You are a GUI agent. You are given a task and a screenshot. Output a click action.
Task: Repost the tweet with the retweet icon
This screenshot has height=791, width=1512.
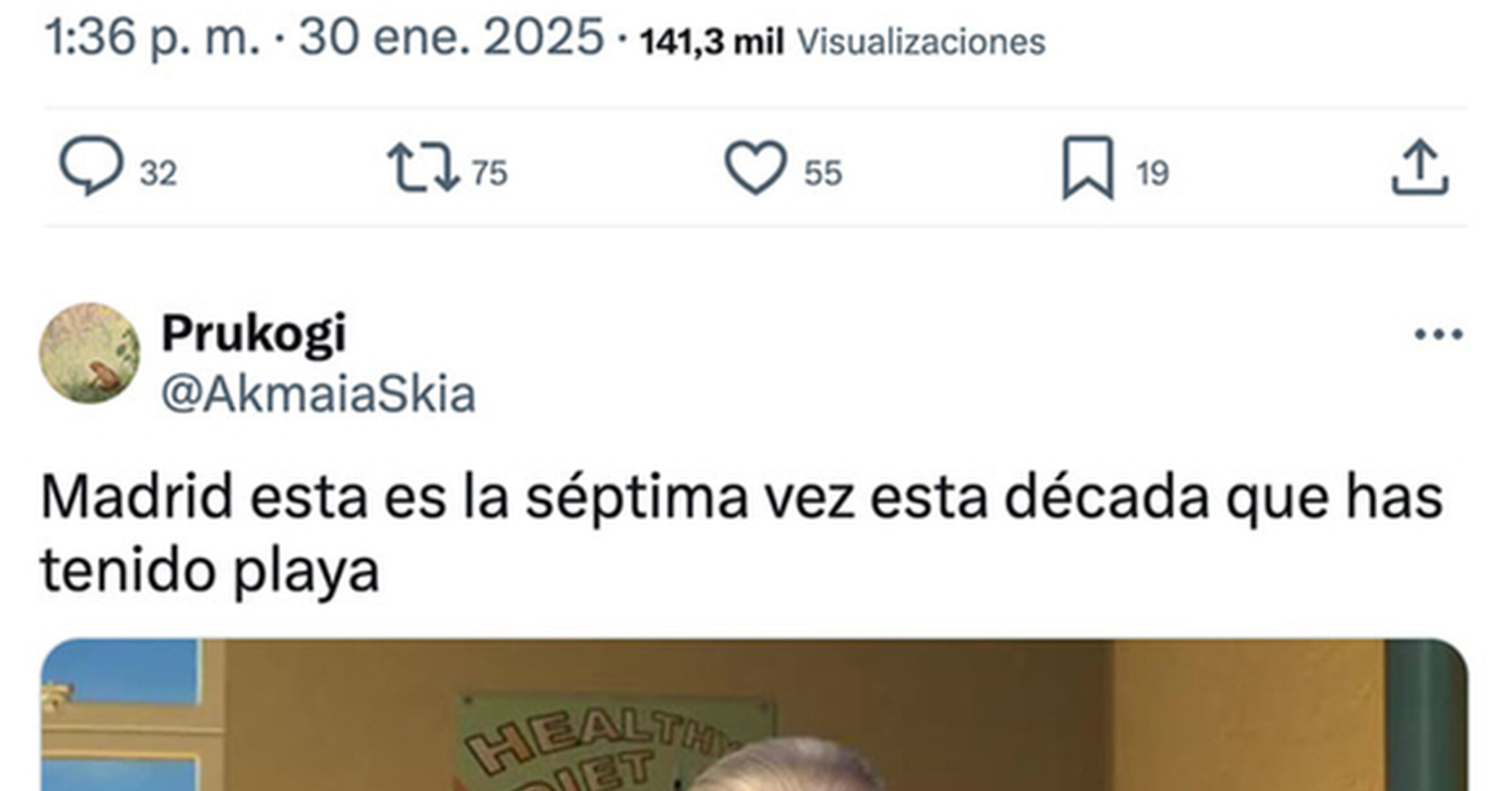click(x=423, y=168)
